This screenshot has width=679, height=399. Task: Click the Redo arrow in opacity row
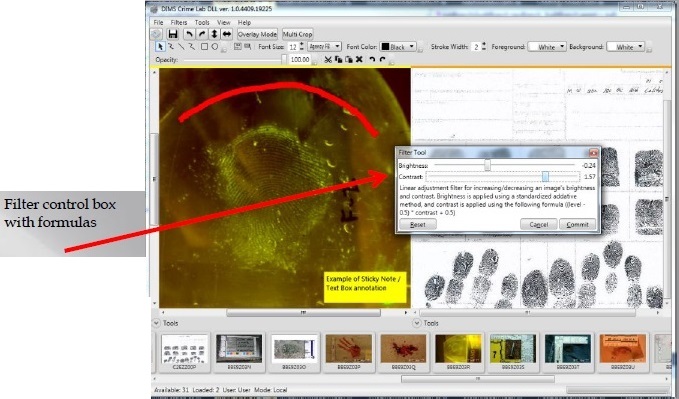point(382,60)
